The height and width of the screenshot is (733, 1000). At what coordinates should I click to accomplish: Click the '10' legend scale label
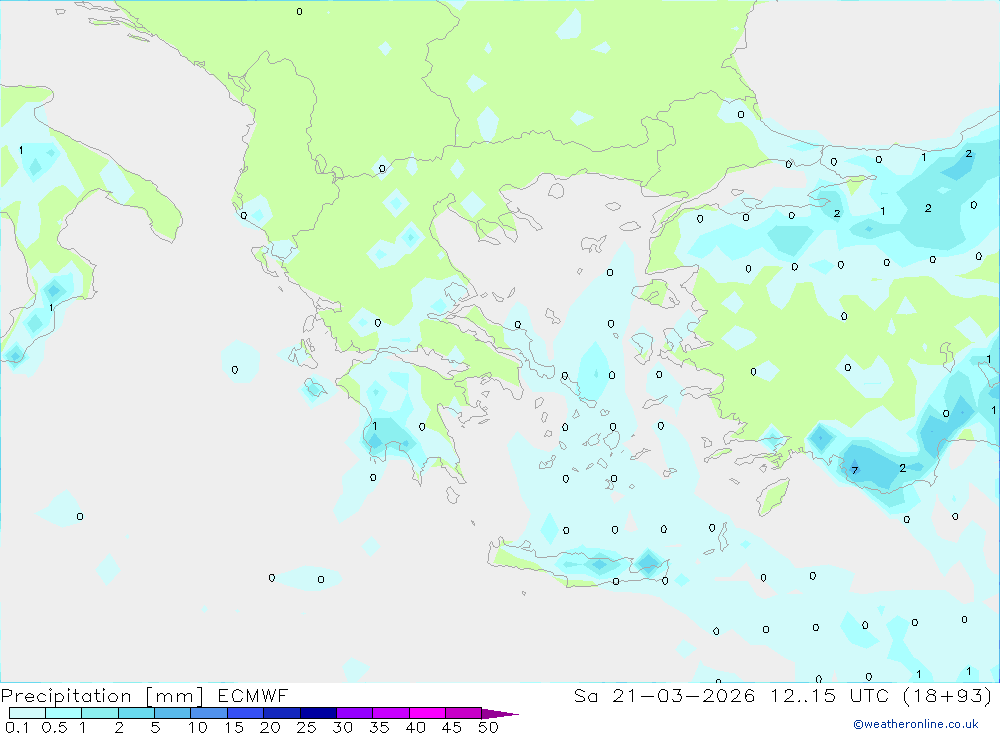[198, 727]
